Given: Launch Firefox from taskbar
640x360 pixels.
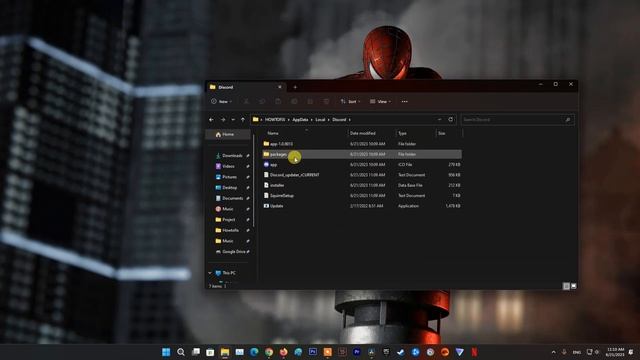Looking at the screenshot, I should tap(284, 352).
